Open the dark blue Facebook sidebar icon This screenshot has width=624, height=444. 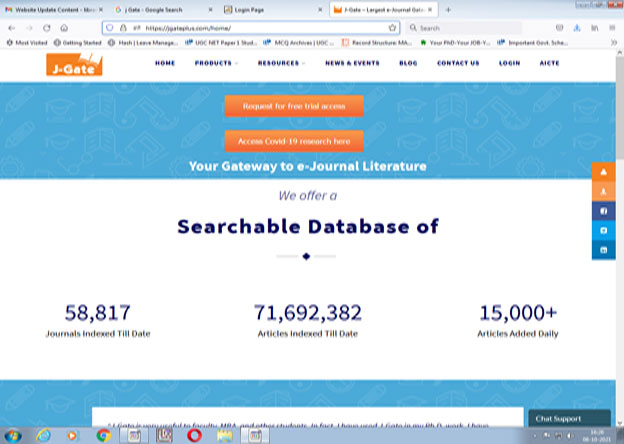pos(604,211)
